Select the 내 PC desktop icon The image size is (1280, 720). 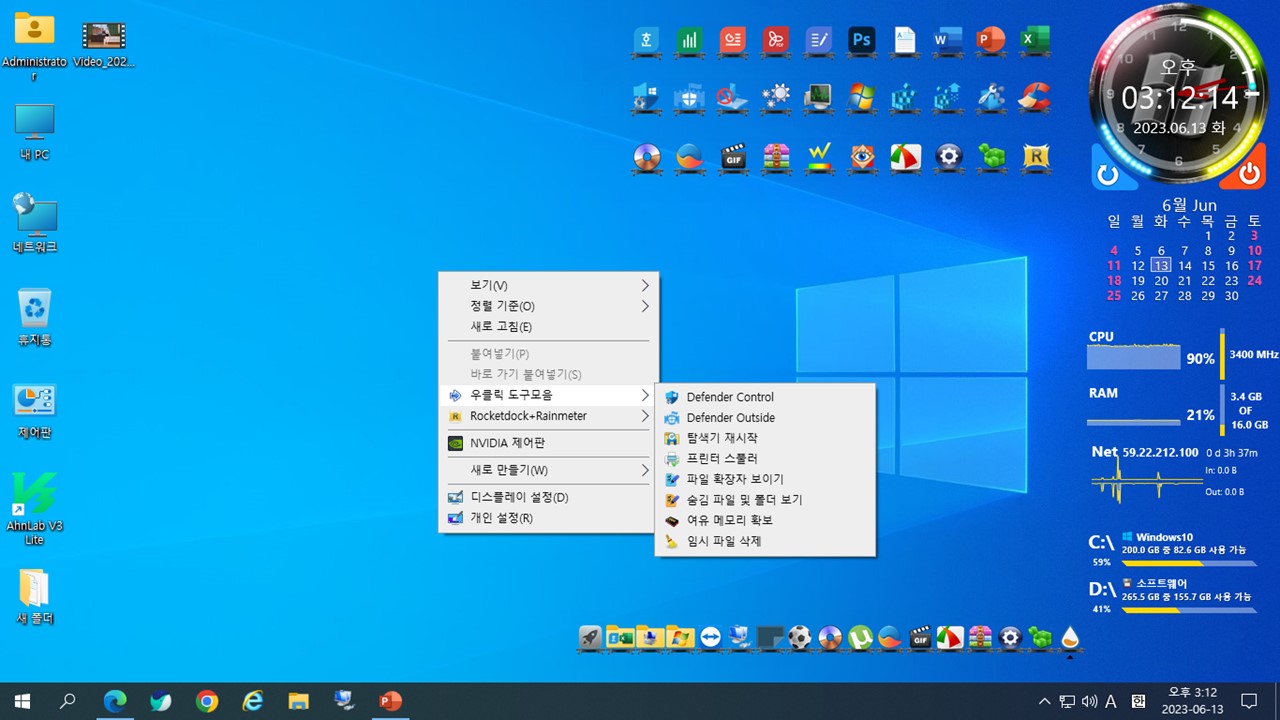[x=34, y=132]
